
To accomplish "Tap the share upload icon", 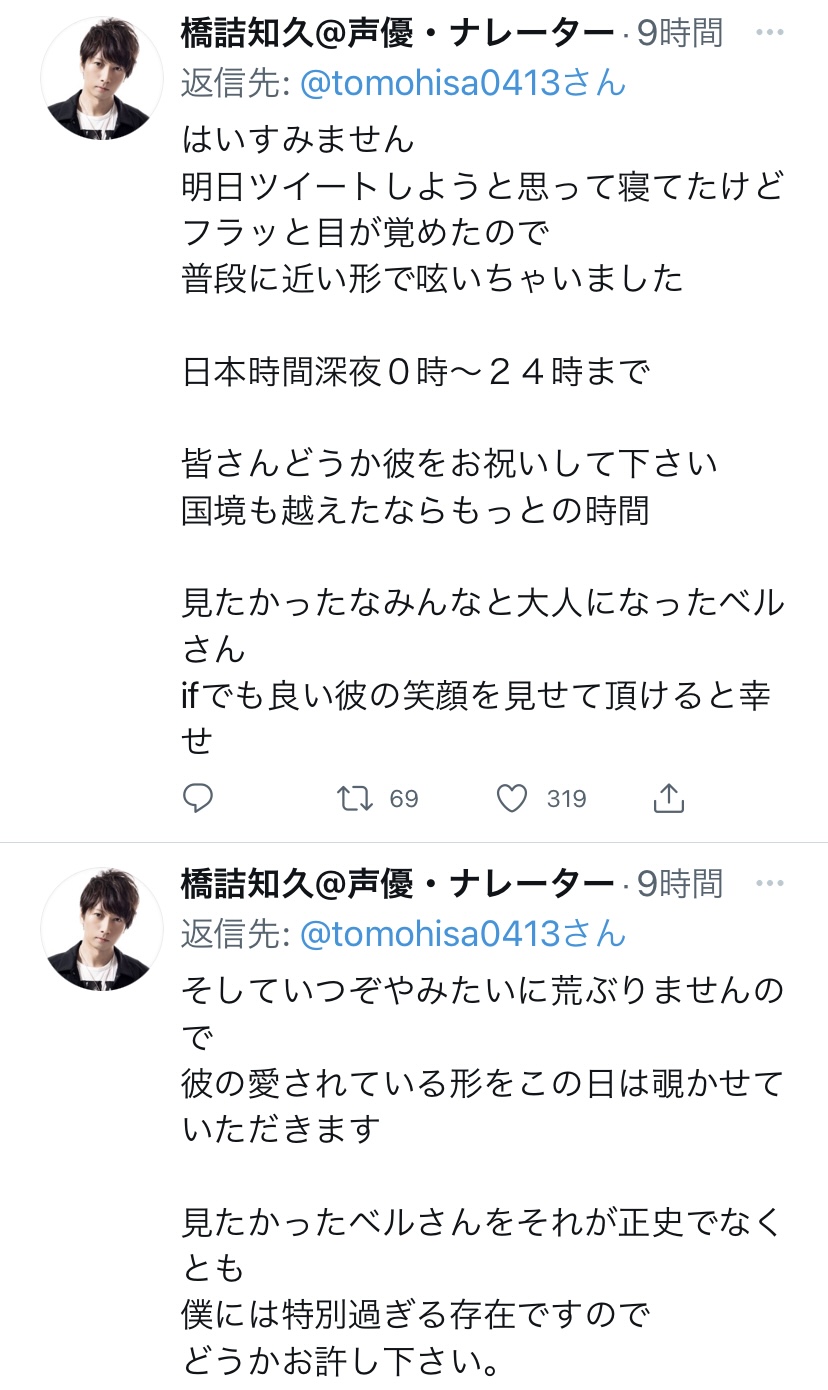I will [668, 798].
